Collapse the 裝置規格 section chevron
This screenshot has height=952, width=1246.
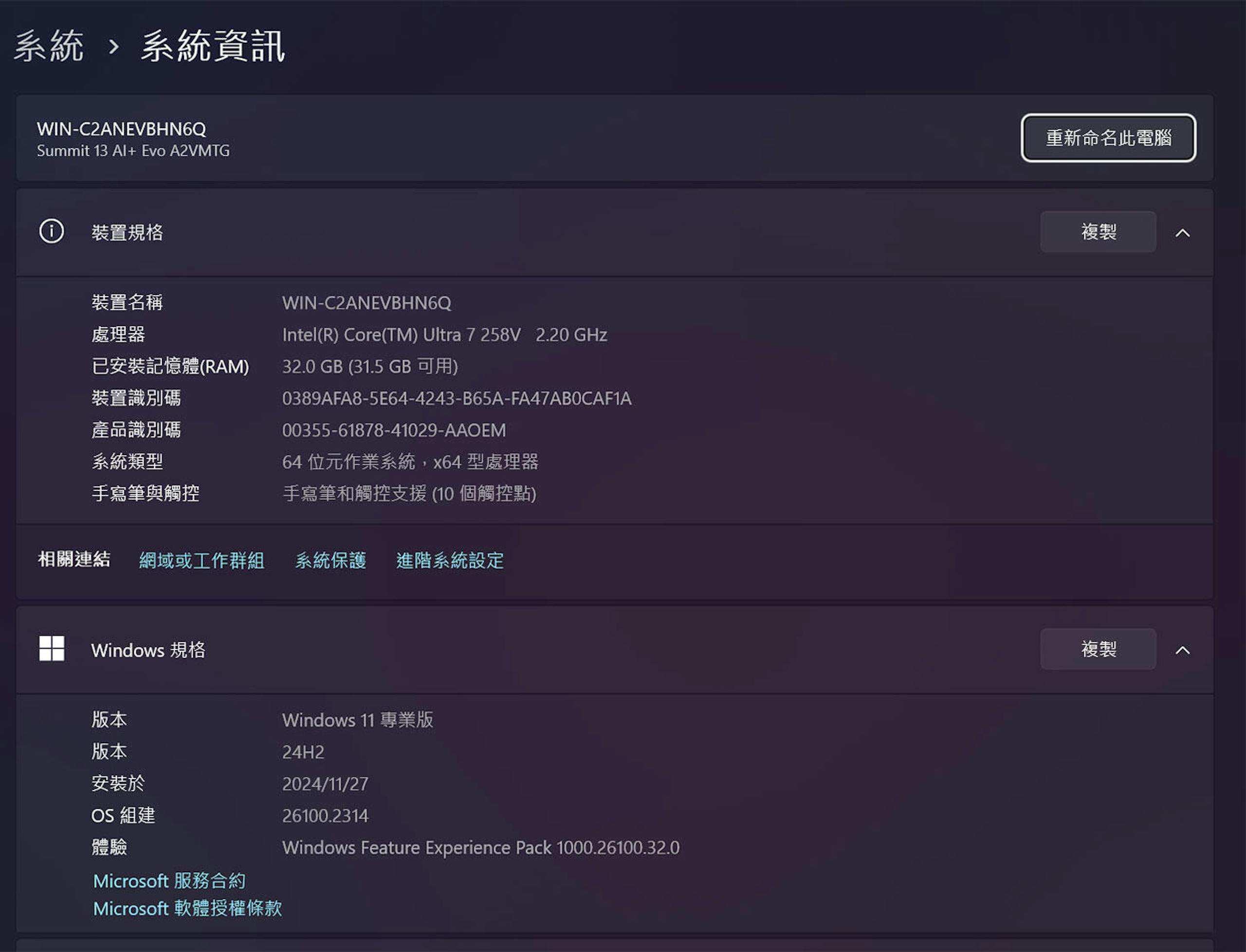1182,232
